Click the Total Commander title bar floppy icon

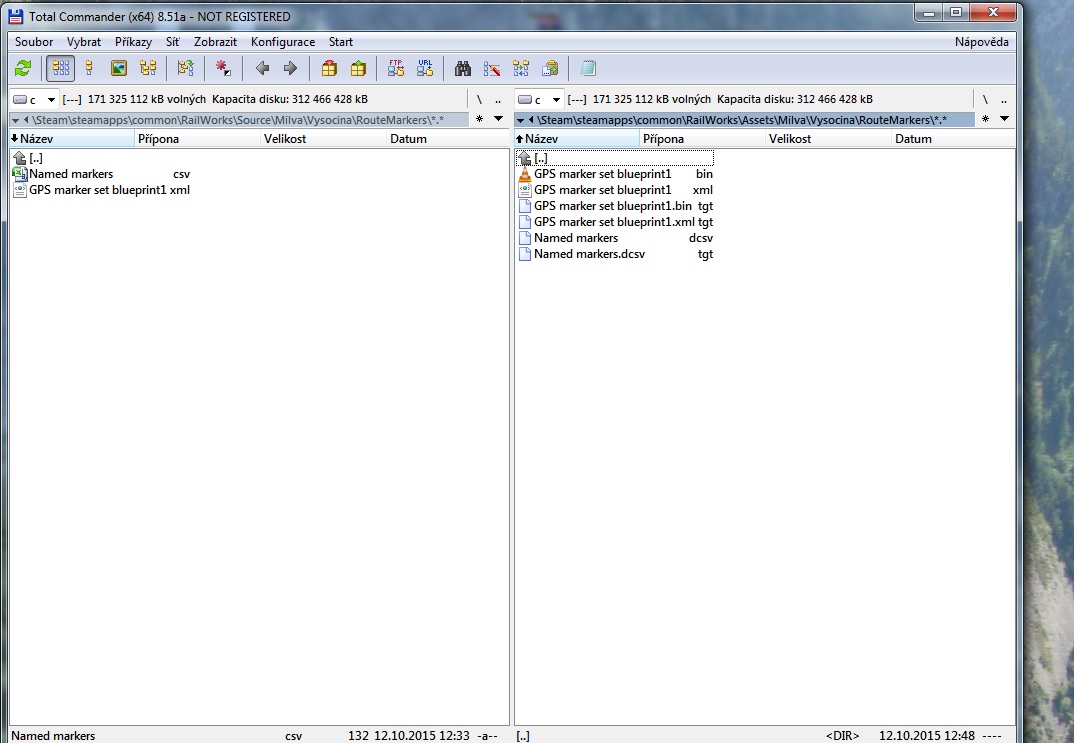click(x=16, y=16)
